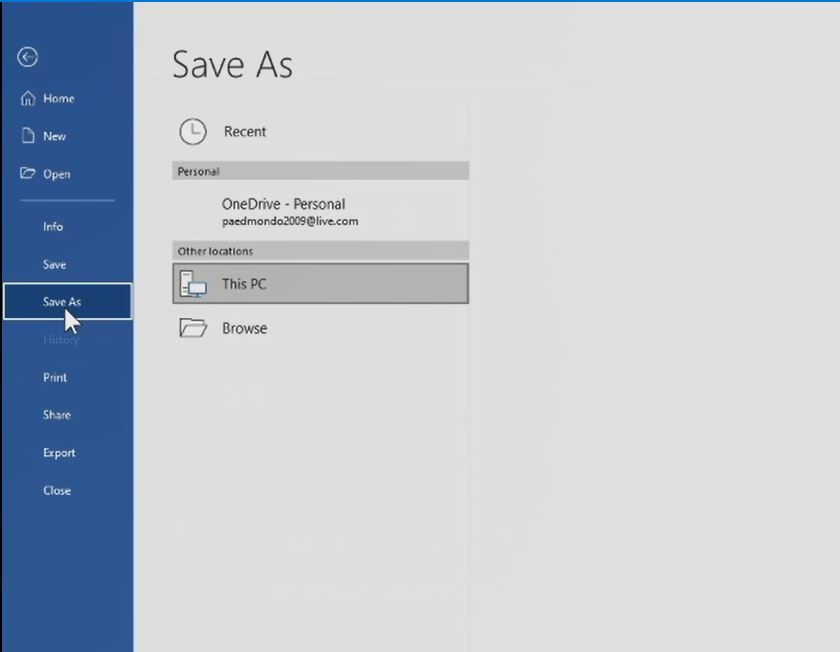The image size is (840, 652).
Task: Click the This PC computer icon
Action: [x=191, y=284]
